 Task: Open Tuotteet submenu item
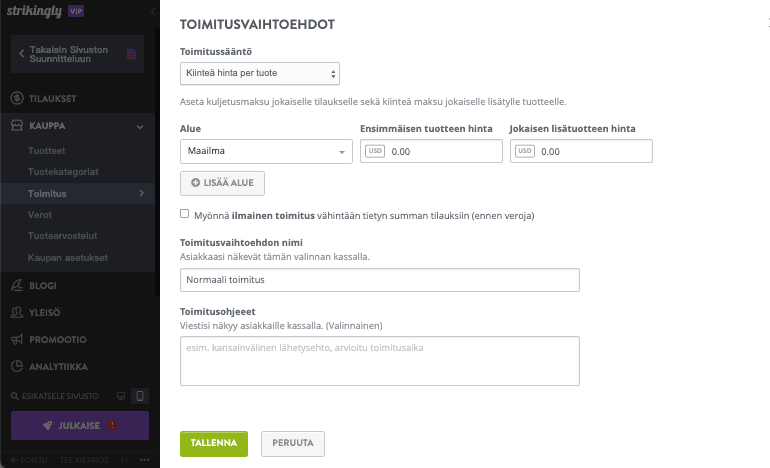pyautogui.click(x=47, y=151)
